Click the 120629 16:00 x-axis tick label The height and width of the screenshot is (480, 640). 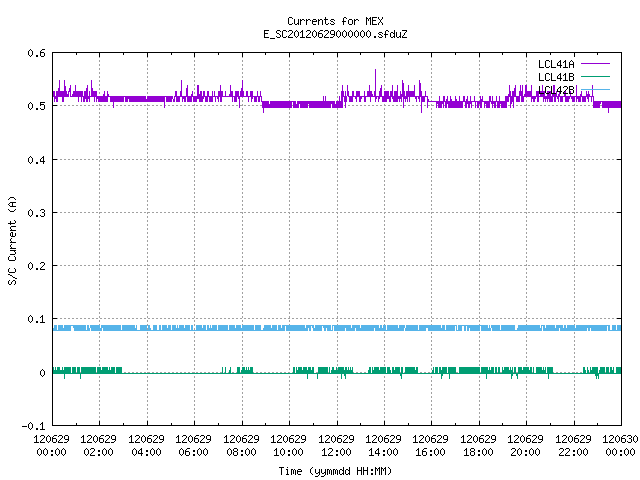(430, 445)
